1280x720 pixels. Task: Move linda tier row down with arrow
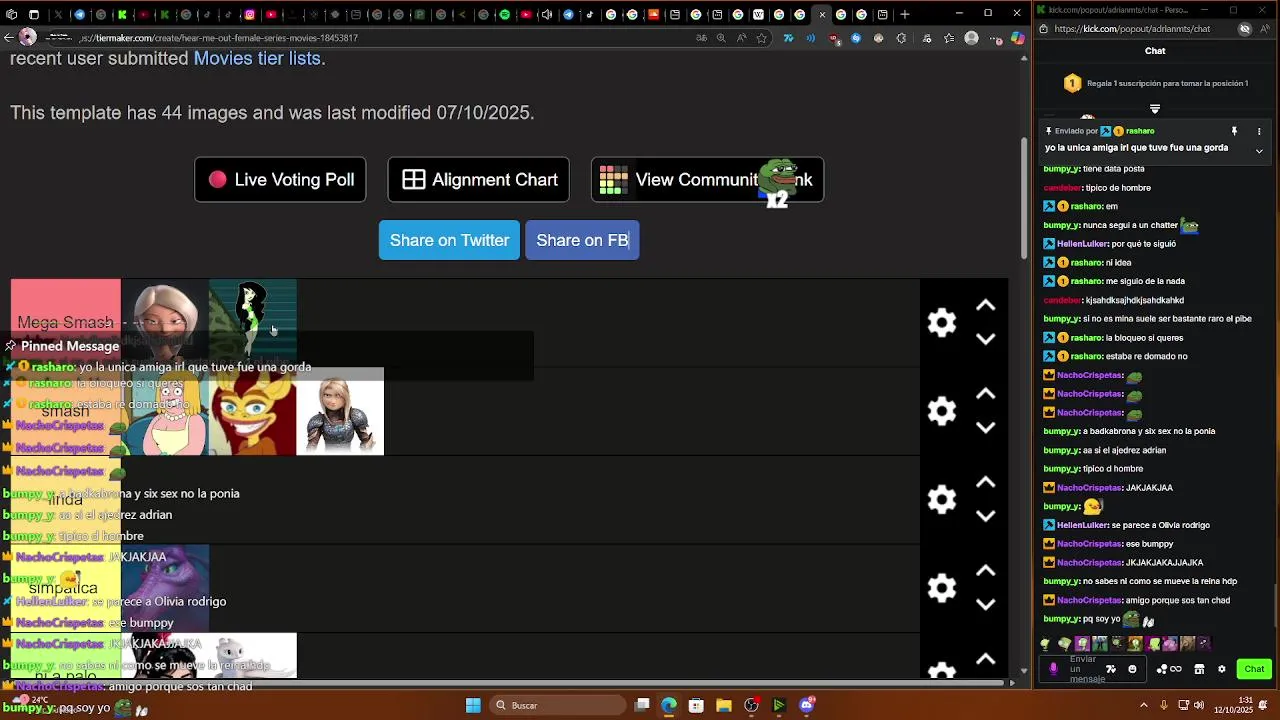(x=985, y=516)
